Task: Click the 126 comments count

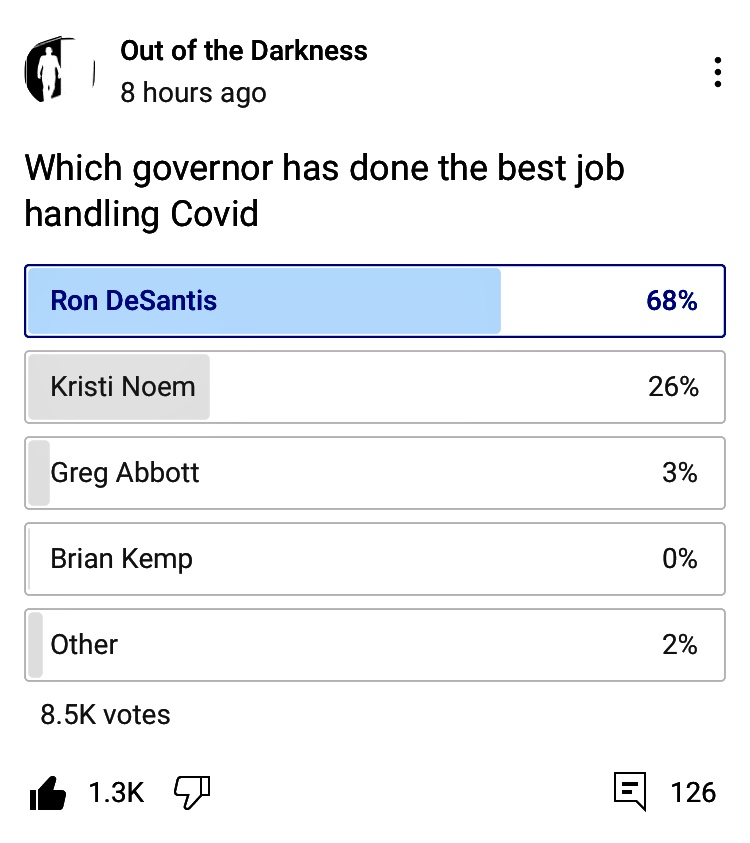Action: [x=693, y=794]
